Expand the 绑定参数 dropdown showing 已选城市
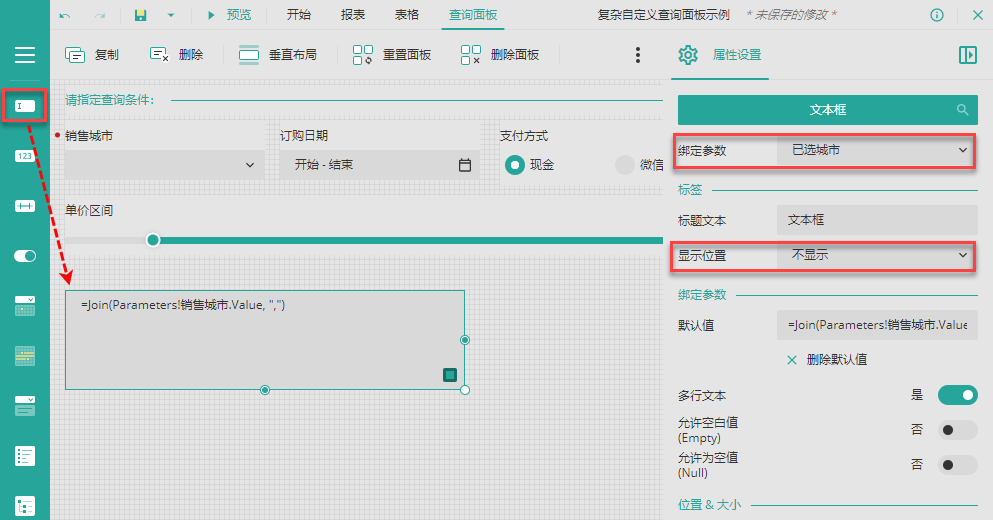The height and width of the screenshot is (520, 993). 877,150
